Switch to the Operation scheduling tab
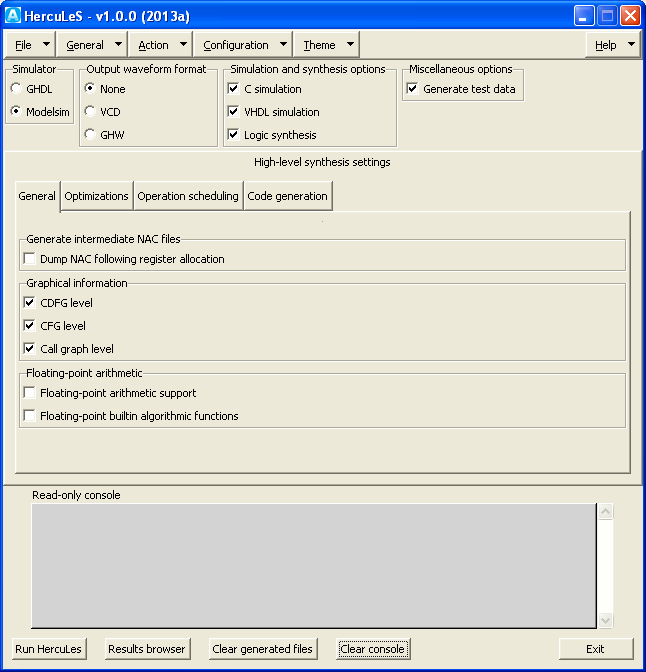This screenshot has width=646, height=672. [188, 196]
